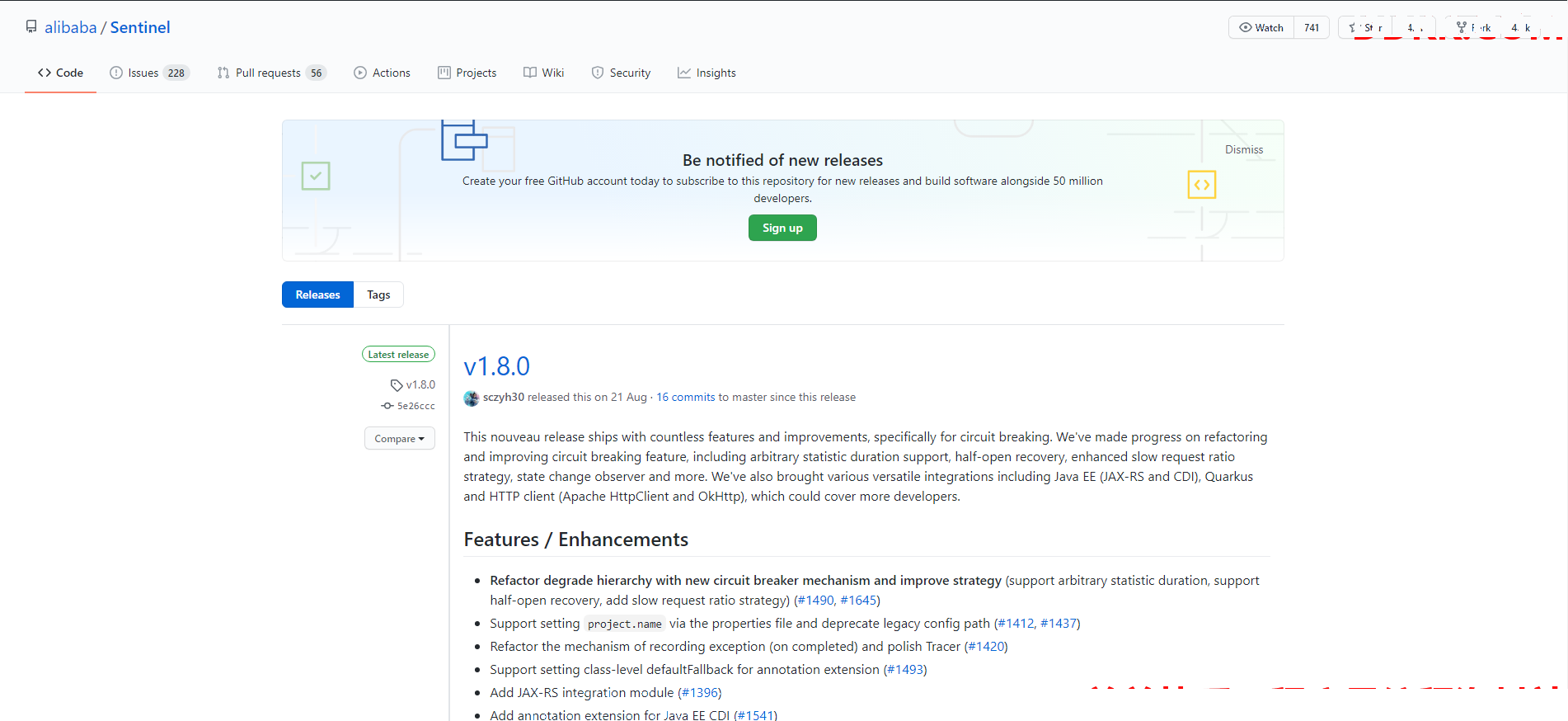Click the project.name code snippet
Image resolution: width=1568 pixels, height=721 pixels.
pyautogui.click(x=625, y=624)
